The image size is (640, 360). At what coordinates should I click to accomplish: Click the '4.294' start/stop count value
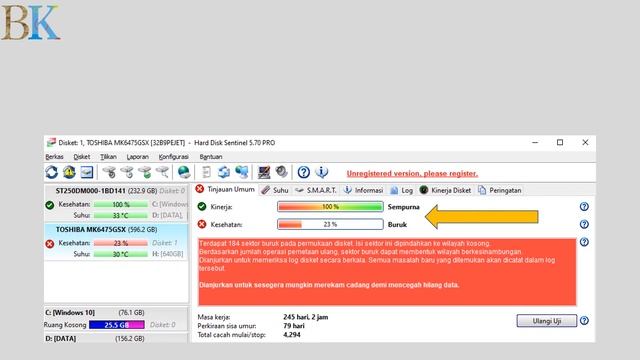point(292,335)
